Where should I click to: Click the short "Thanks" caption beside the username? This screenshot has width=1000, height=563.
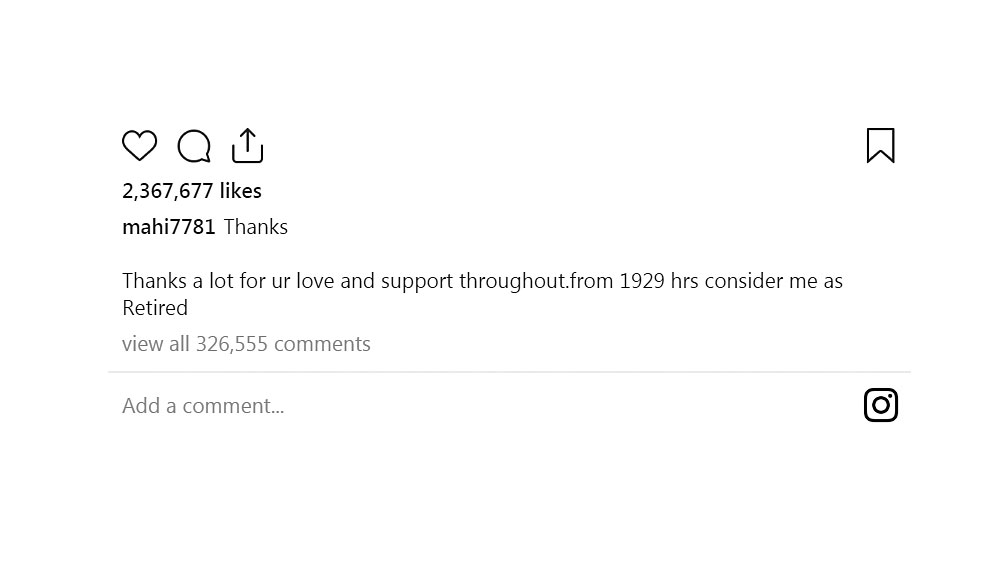click(256, 227)
